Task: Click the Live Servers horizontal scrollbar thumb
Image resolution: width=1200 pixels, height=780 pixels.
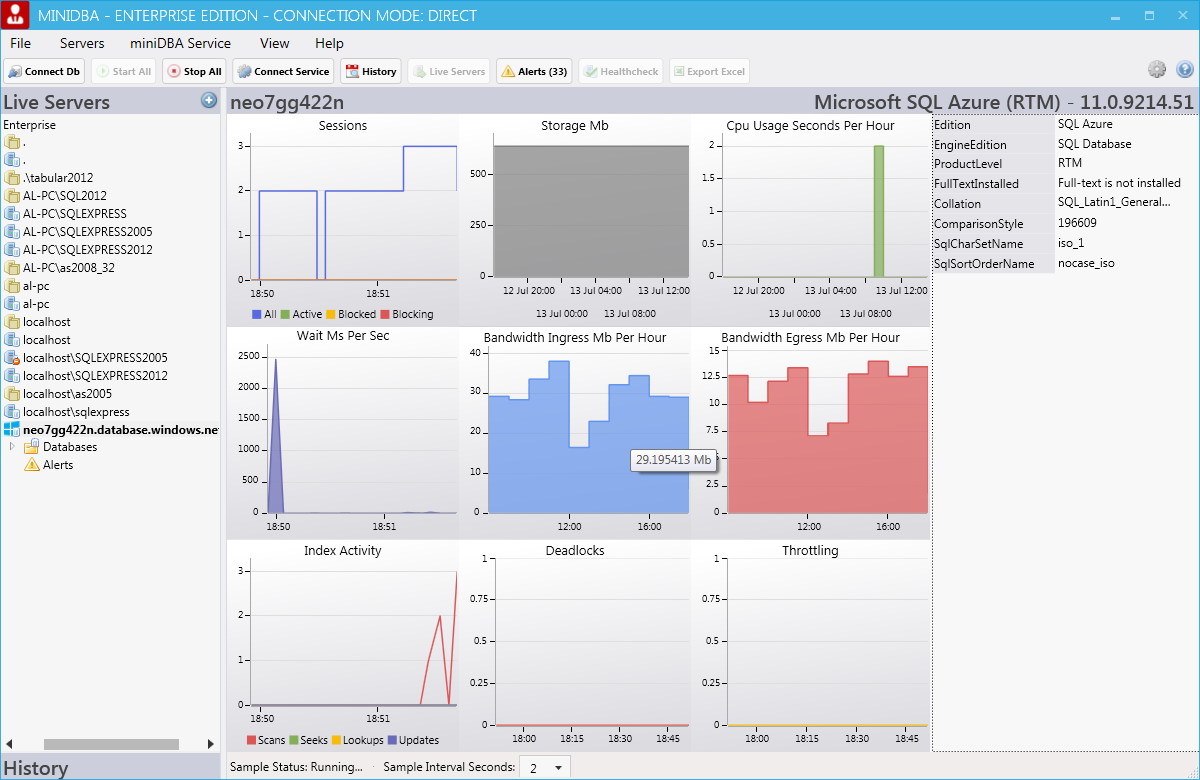Action: point(111,744)
